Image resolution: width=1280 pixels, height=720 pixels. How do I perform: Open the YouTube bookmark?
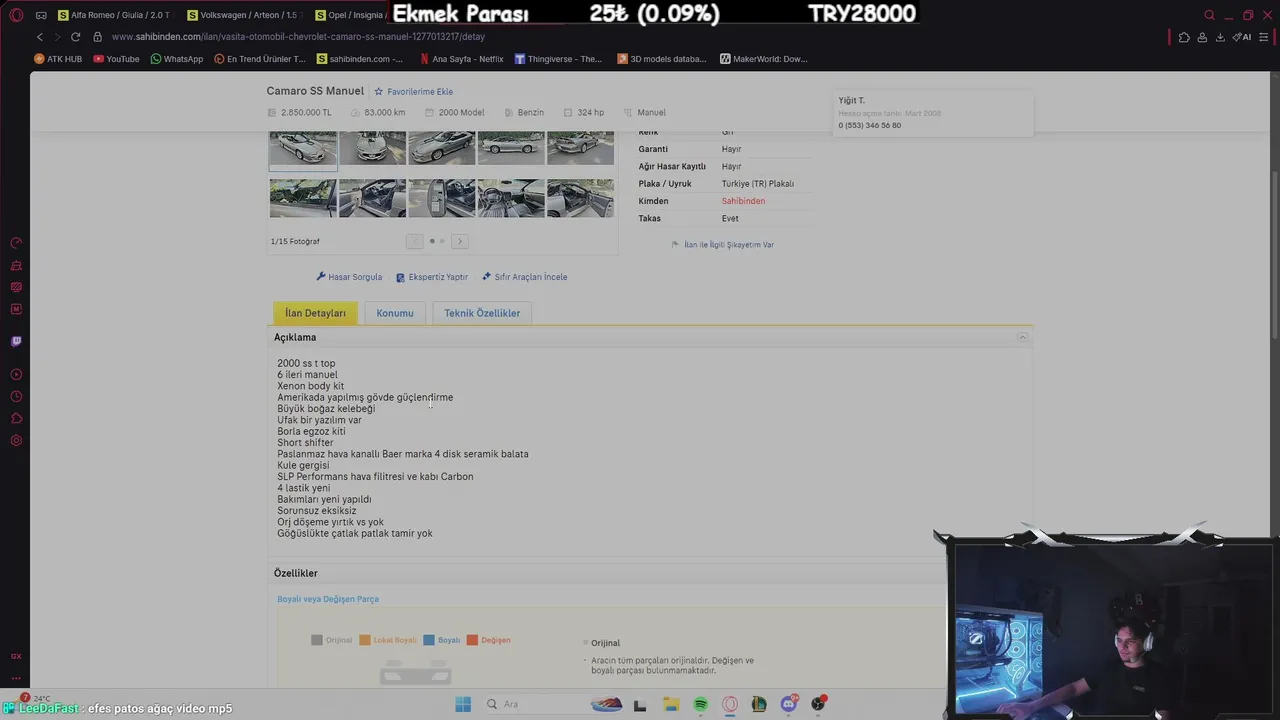click(116, 59)
